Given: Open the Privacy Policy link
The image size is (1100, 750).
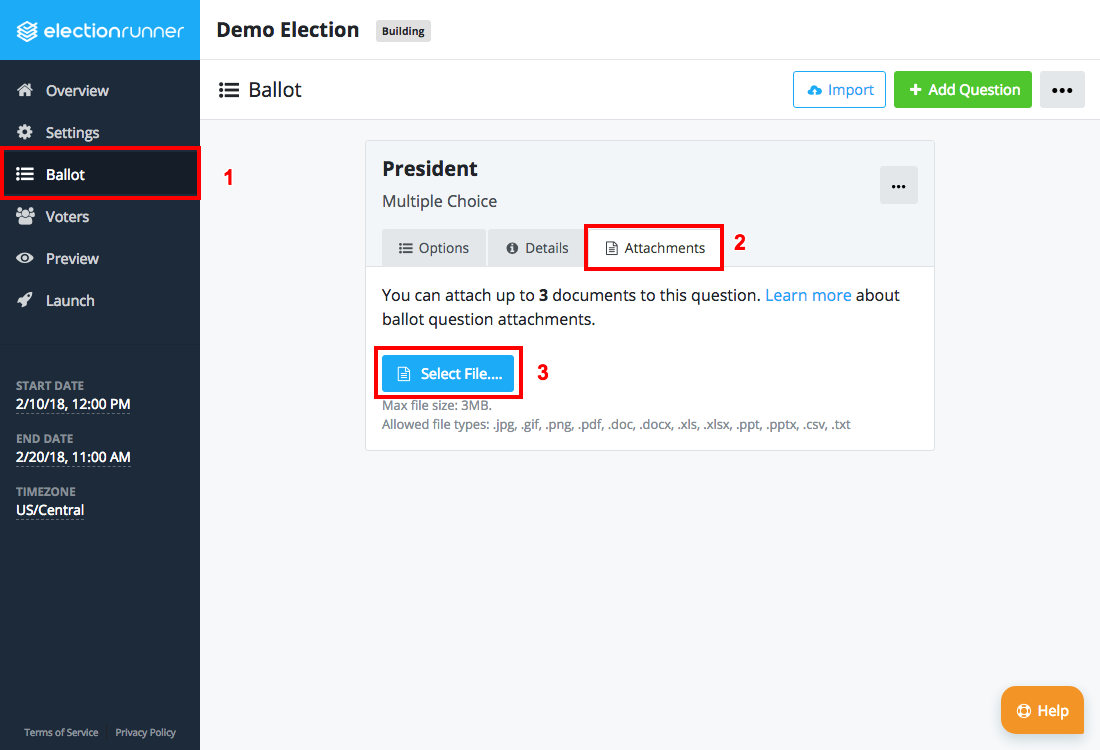Looking at the screenshot, I should [145, 732].
